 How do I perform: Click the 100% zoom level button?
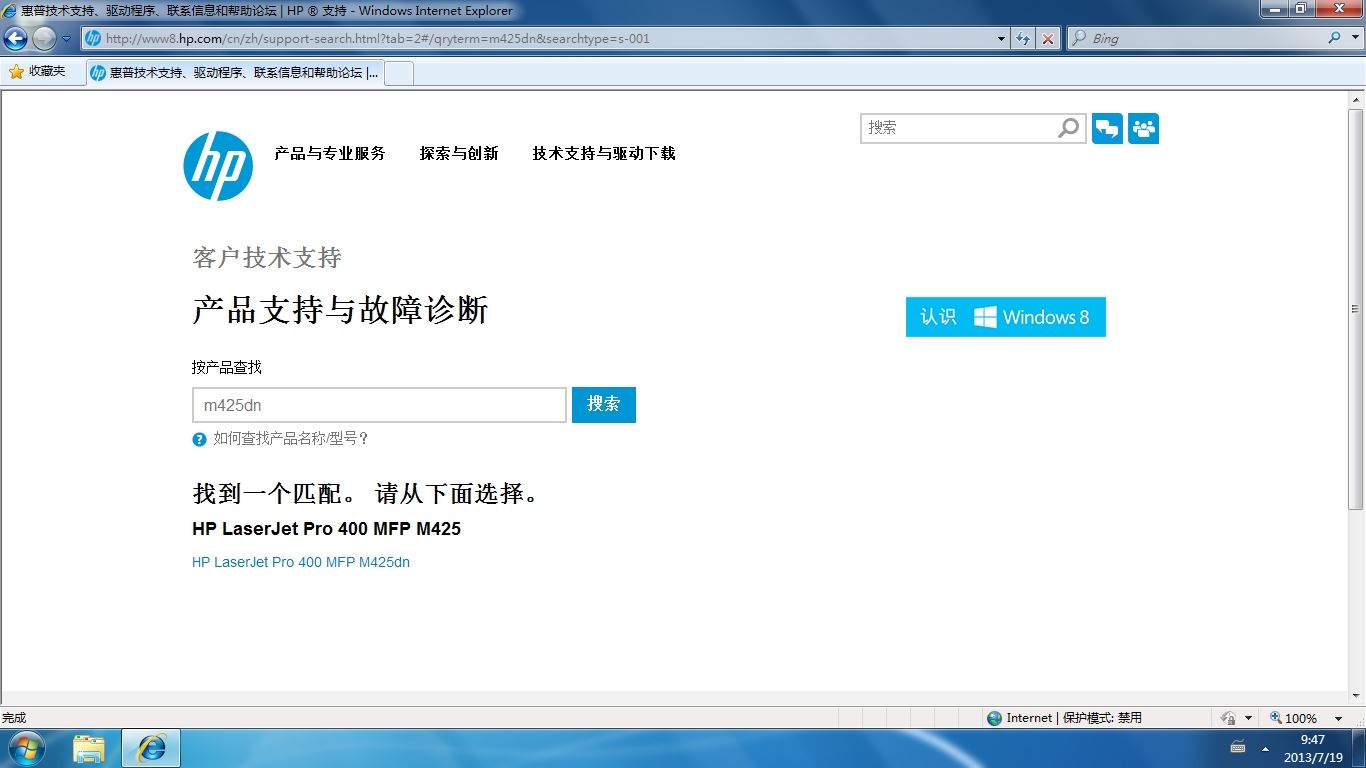click(x=1293, y=718)
